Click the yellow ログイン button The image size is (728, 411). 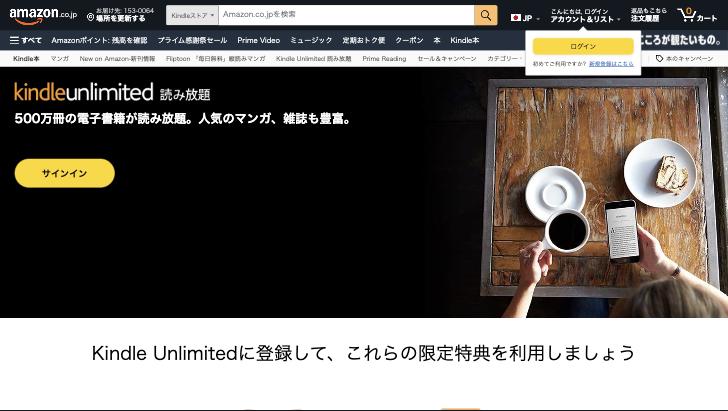583,46
